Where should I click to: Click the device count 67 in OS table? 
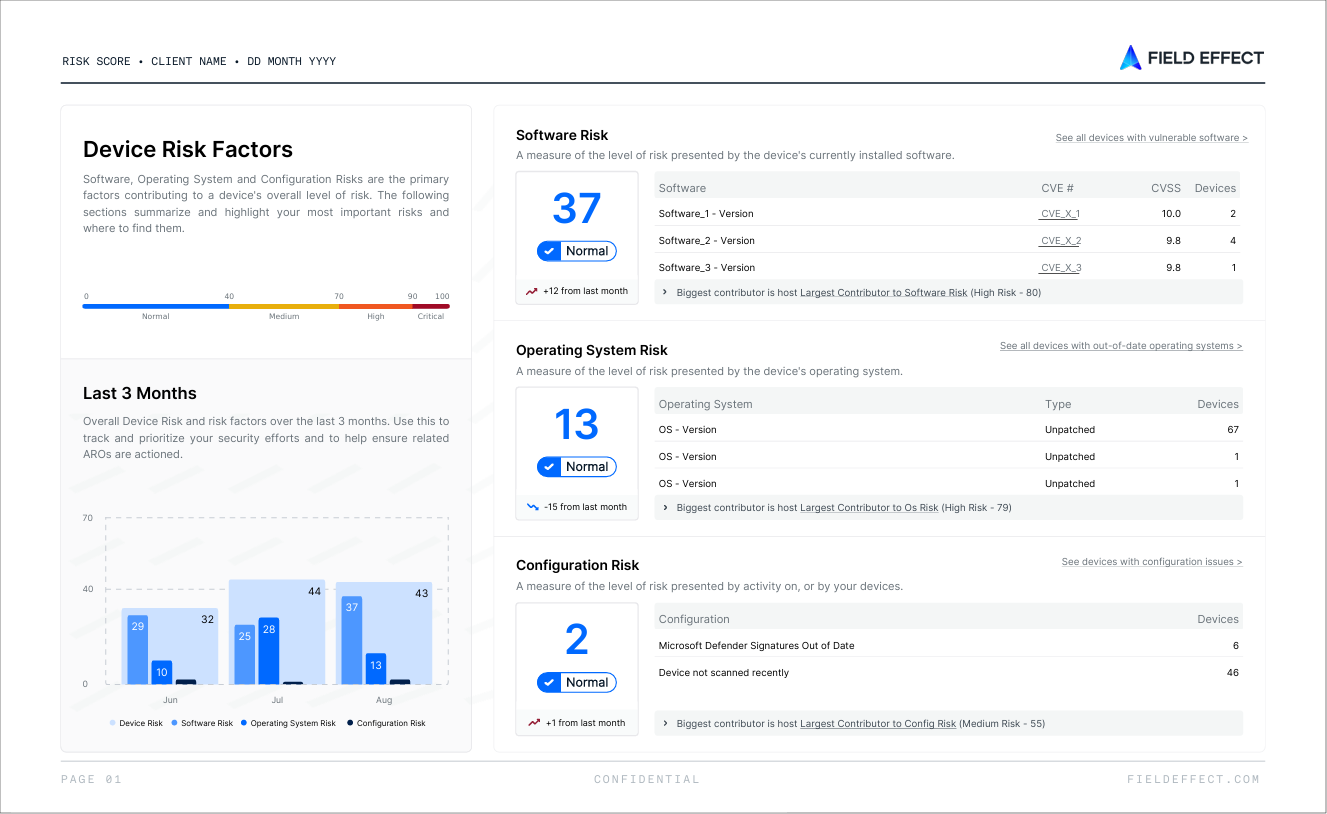pyautogui.click(x=1233, y=430)
